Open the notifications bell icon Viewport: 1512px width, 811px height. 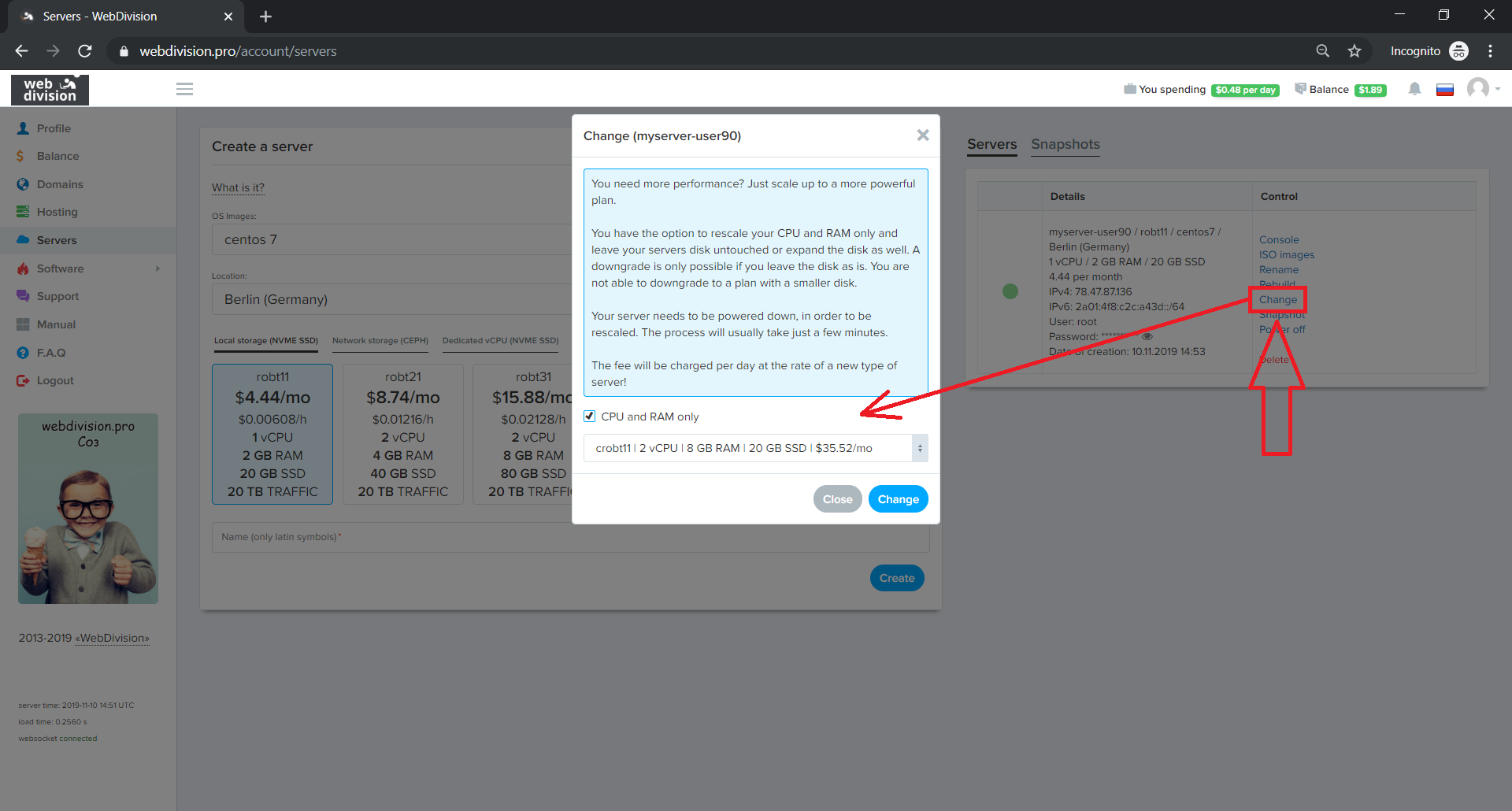1414,89
